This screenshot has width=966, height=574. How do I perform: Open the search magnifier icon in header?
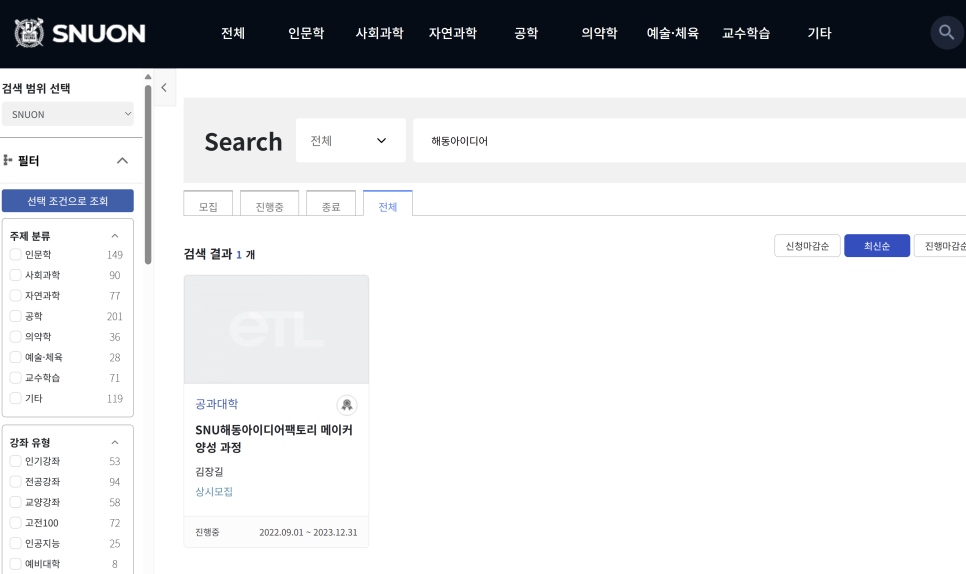point(946,32)
